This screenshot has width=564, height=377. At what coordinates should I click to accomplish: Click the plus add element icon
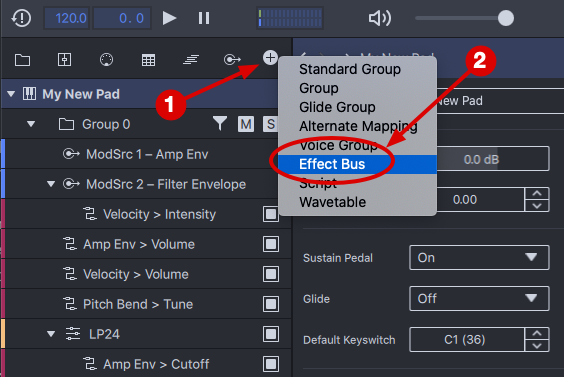point(270,58)
